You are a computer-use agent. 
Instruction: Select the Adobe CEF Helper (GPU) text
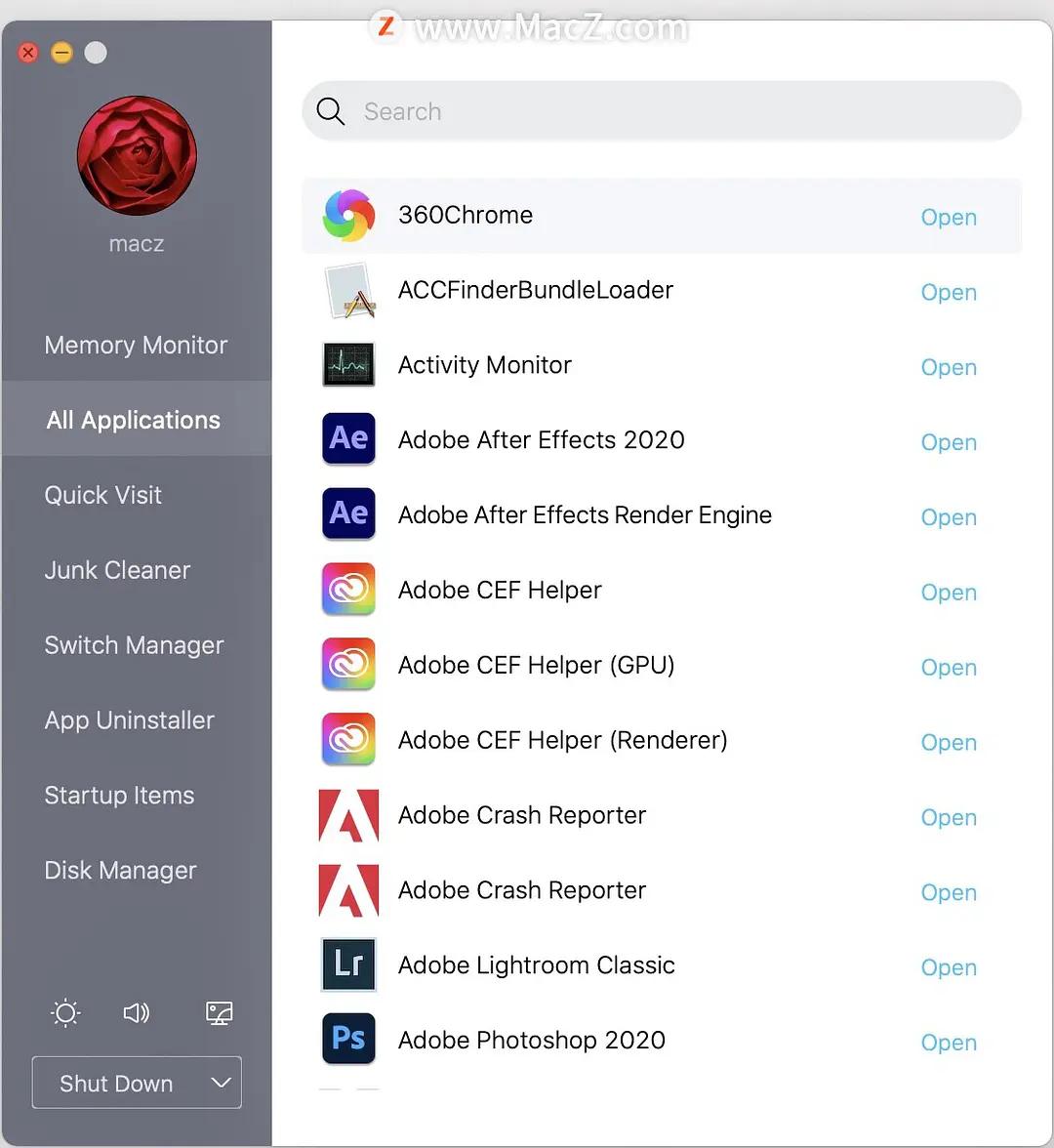tap(536, 665)
